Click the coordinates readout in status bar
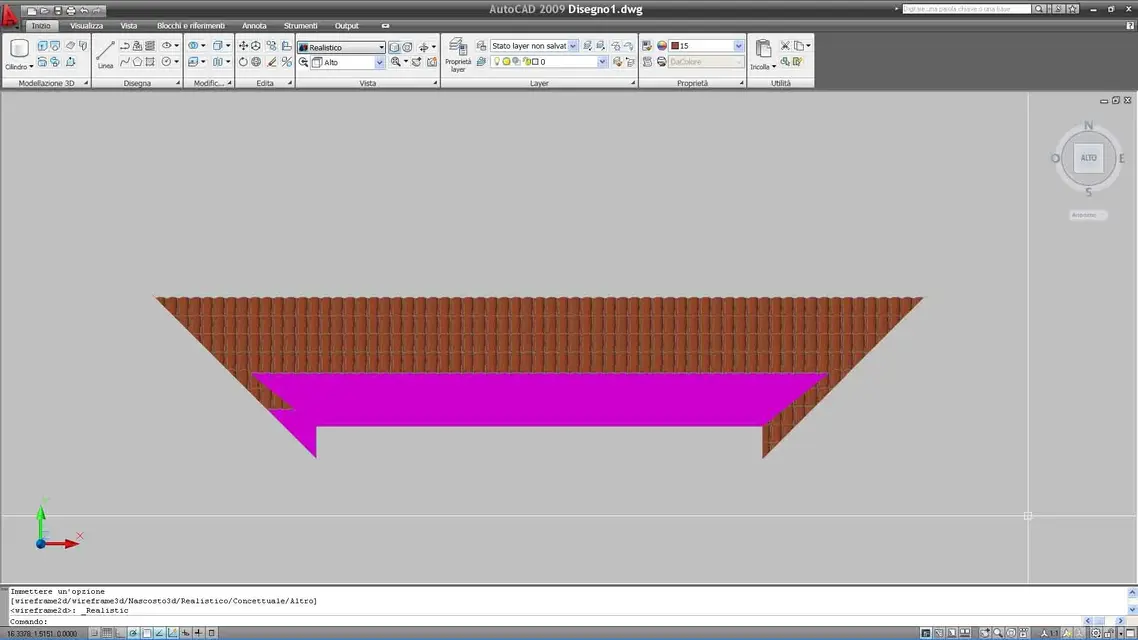 click(x=42, y=634)
